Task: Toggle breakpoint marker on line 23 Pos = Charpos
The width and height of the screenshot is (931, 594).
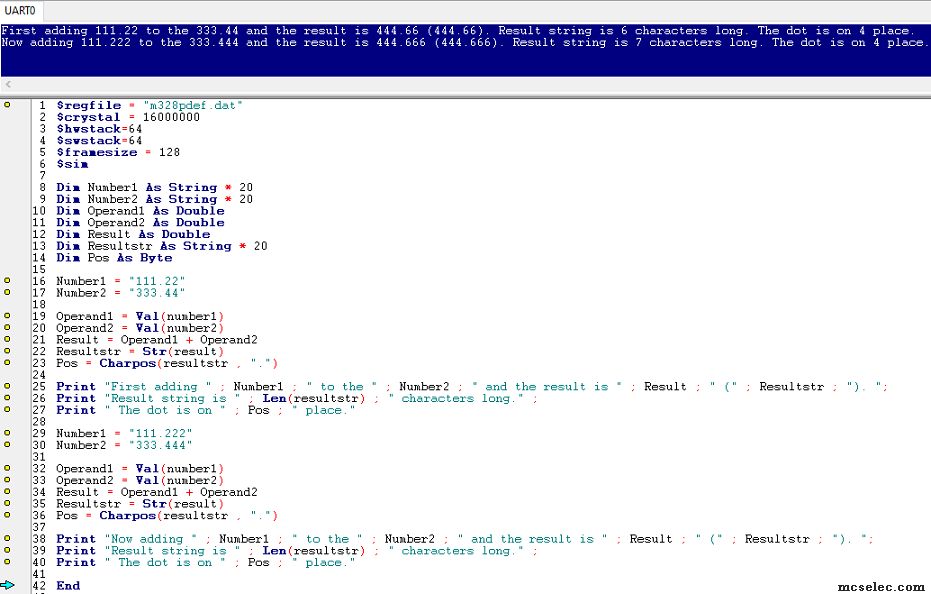Action: [x=8, y=362]
